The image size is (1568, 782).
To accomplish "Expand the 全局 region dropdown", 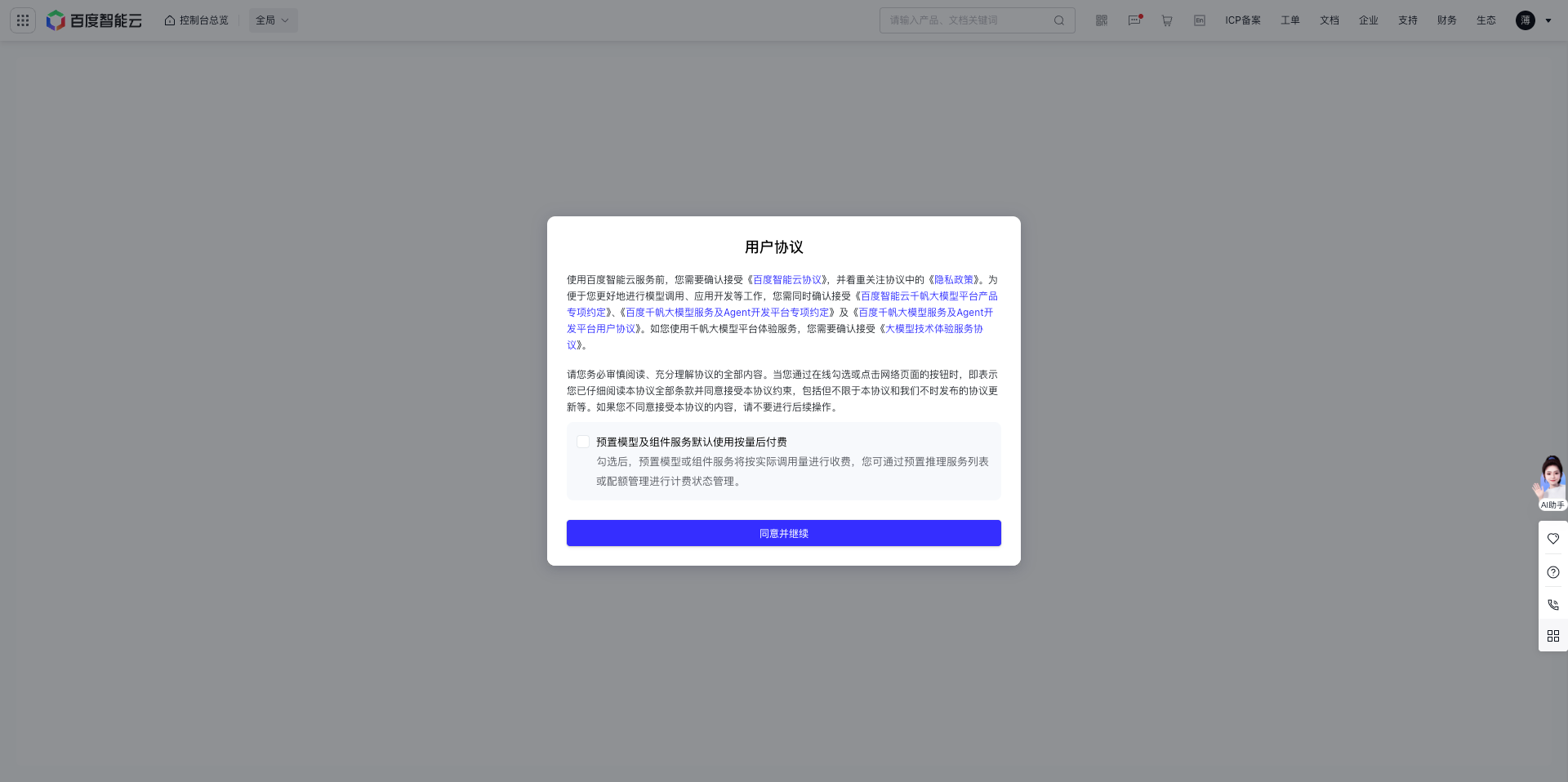I will [273, 20].
